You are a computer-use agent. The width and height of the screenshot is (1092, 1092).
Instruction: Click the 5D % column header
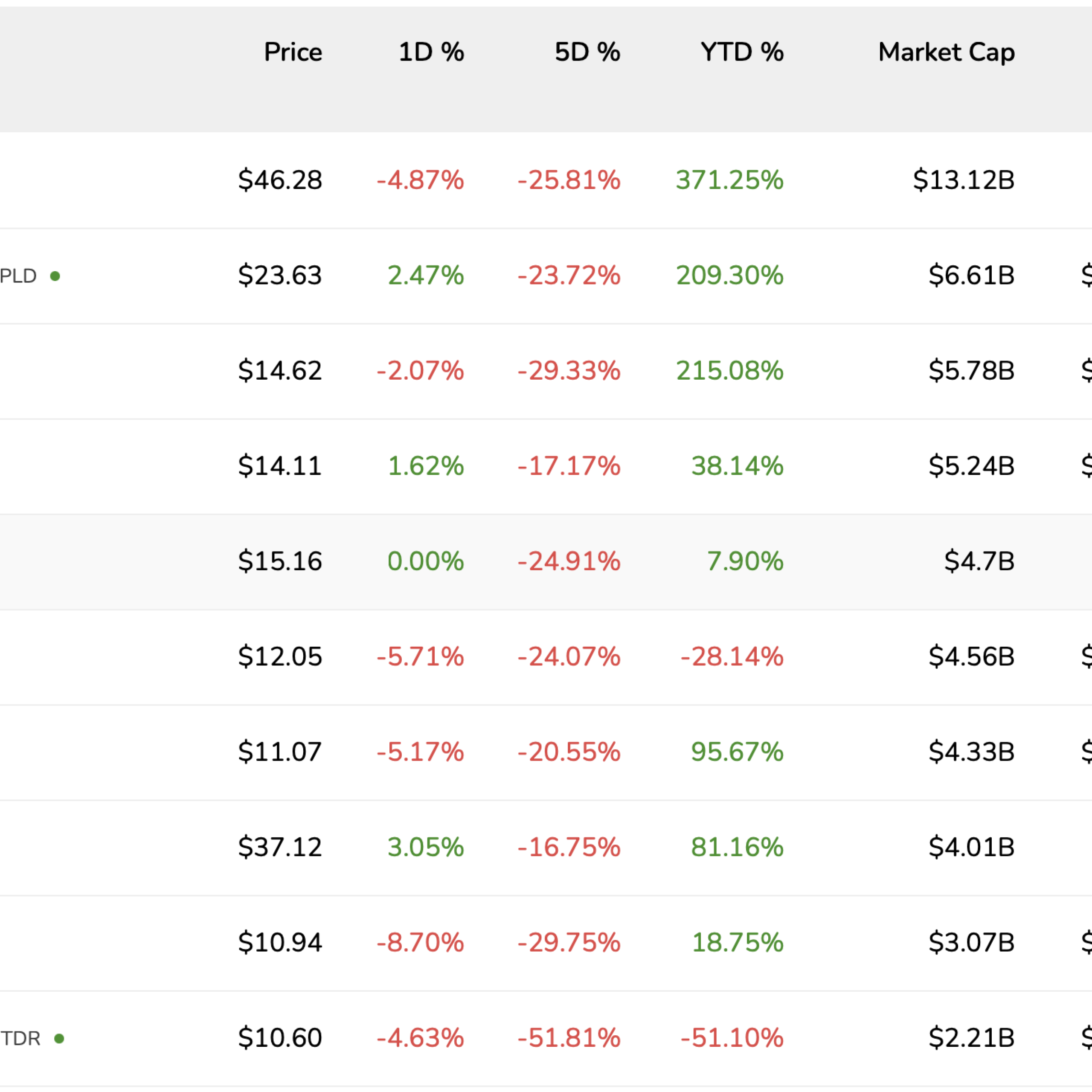click(587, 52)
